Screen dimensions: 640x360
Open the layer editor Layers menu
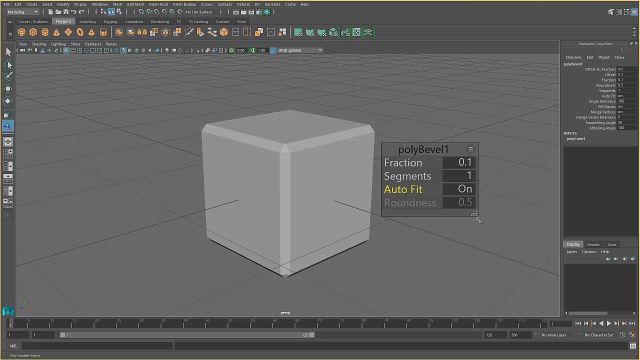571,252
